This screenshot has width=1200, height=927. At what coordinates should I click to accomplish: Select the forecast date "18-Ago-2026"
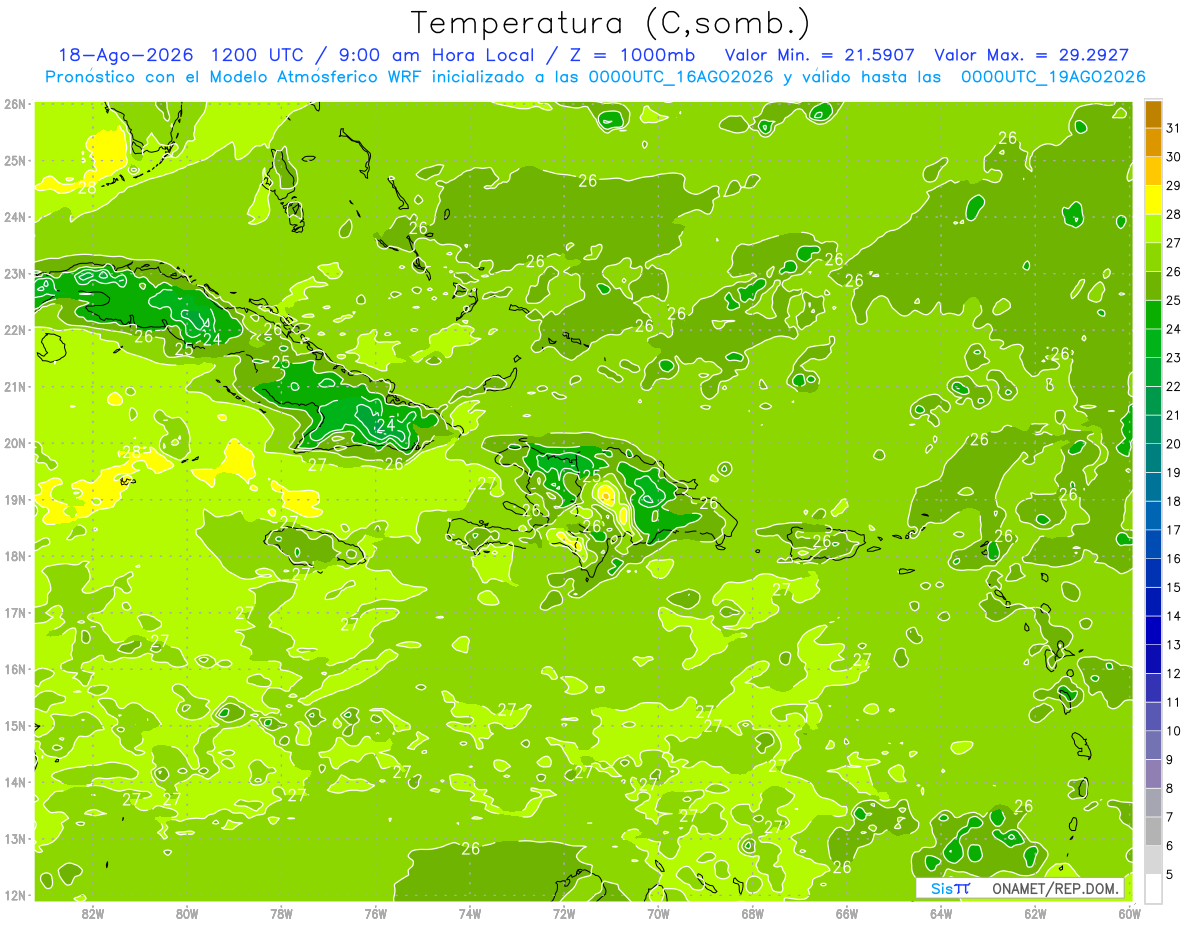click(125, 55)
